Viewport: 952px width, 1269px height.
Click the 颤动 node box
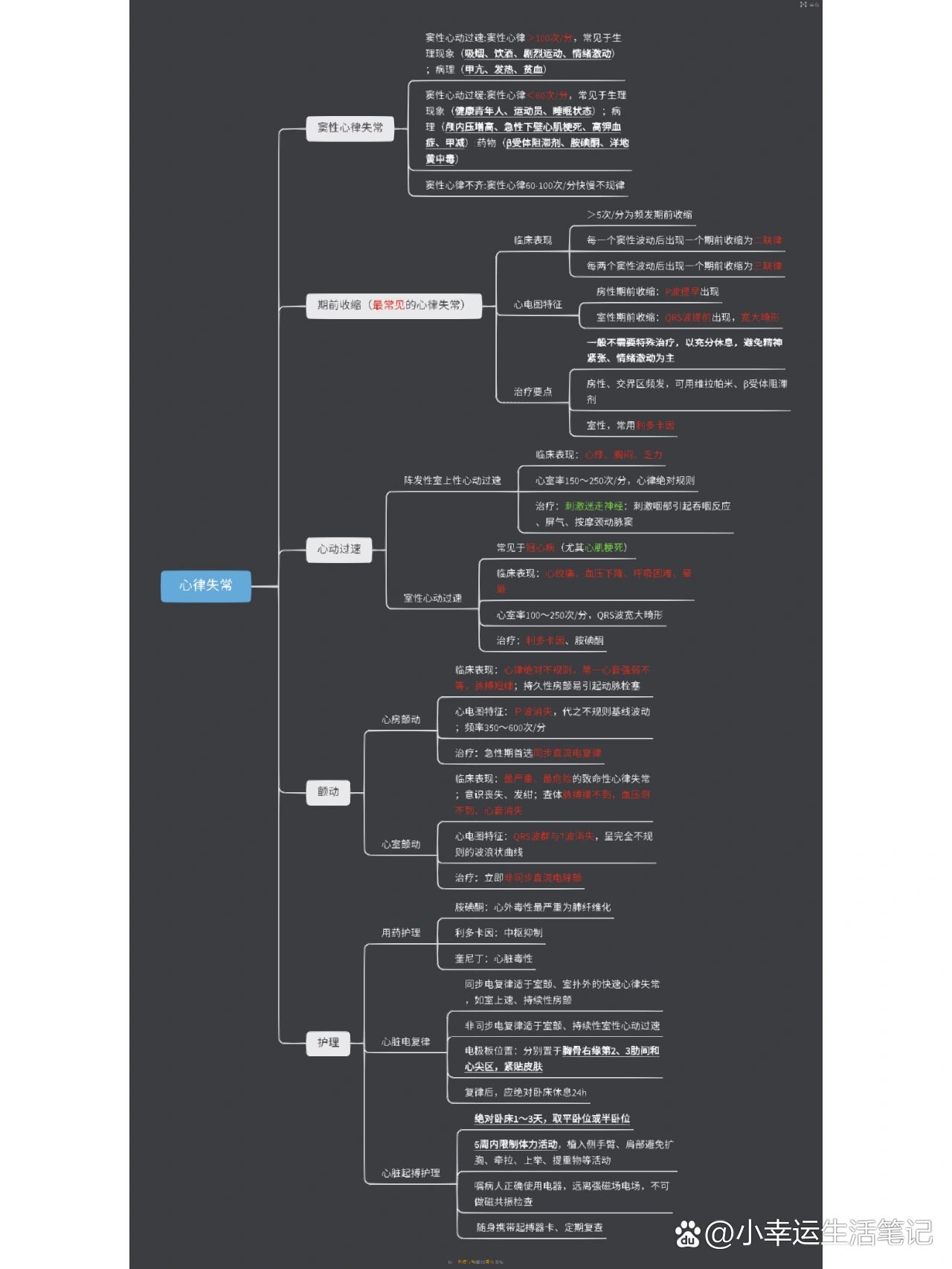pyautogui.click(x=328, y=791)
